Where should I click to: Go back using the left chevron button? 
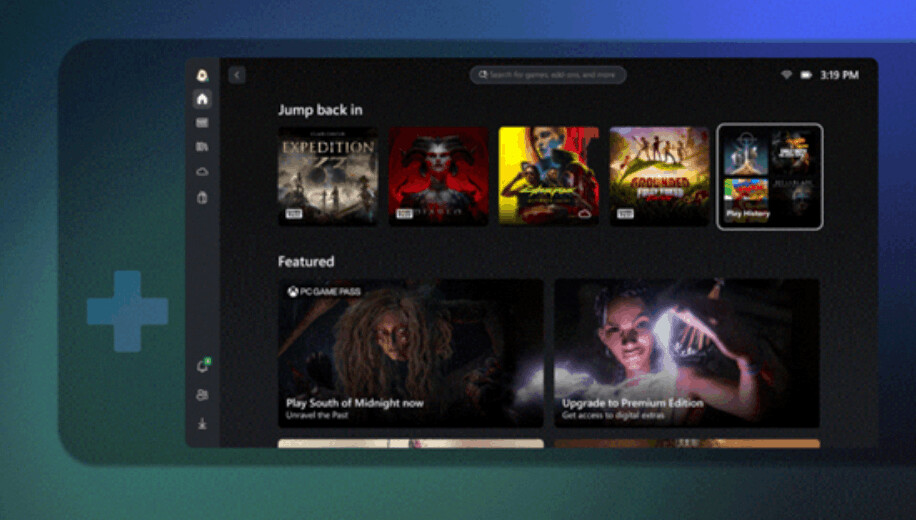point(237,75)
